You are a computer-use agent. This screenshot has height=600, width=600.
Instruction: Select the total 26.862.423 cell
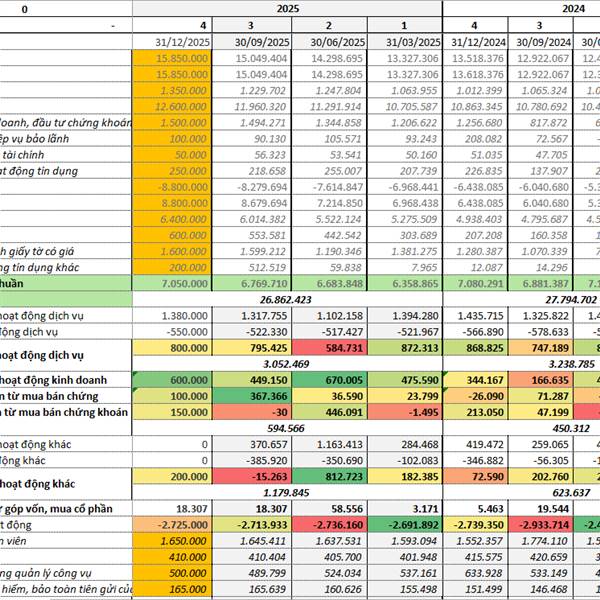[x=287, y=299]
